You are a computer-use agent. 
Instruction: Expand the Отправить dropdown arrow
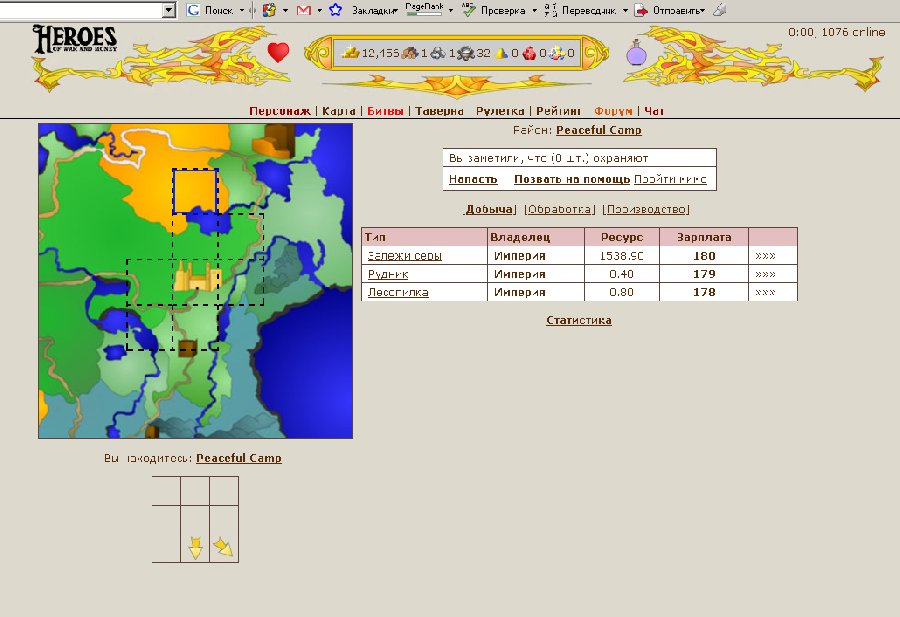[702, 10]
